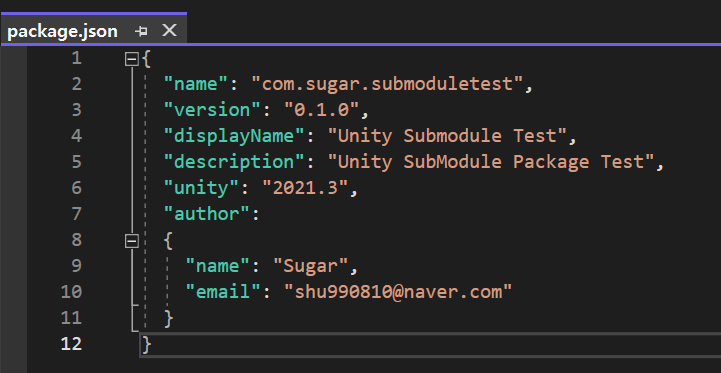Pin the package.json tab
Screen dimensions: 721x373
tap(141, 31)
